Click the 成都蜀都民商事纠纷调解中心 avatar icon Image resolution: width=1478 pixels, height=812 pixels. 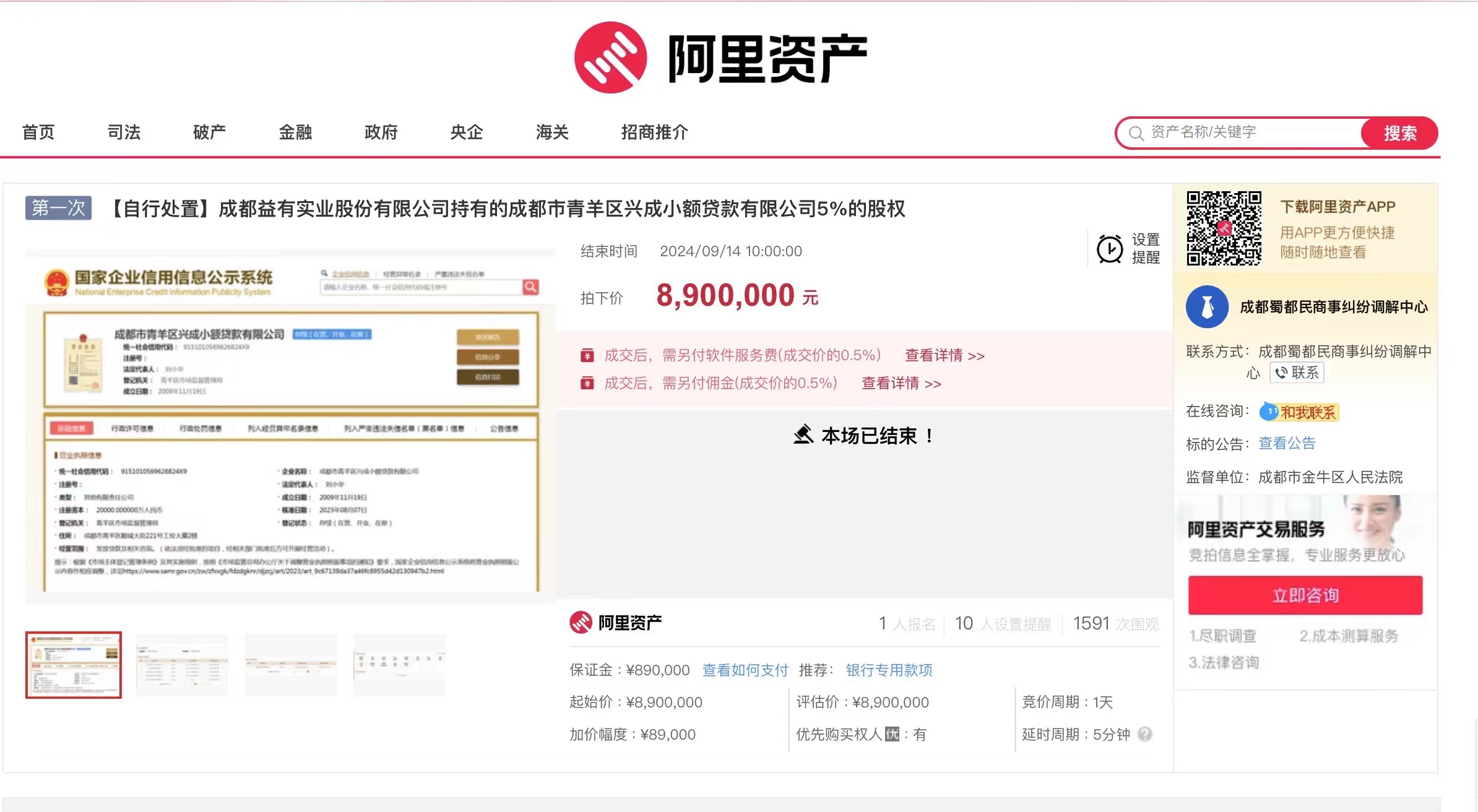coord(1207,306)
